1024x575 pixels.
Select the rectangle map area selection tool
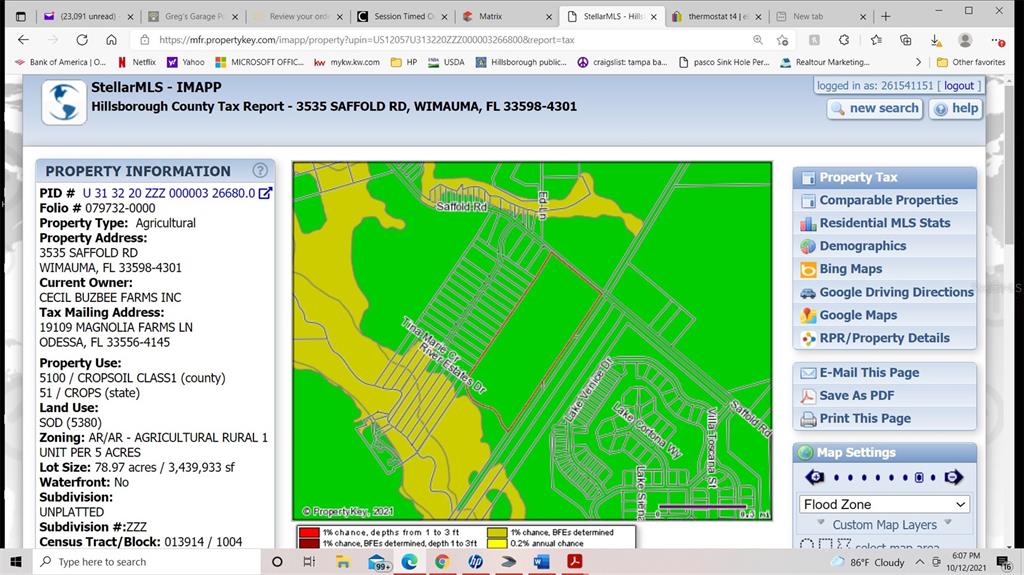[826, 545]
